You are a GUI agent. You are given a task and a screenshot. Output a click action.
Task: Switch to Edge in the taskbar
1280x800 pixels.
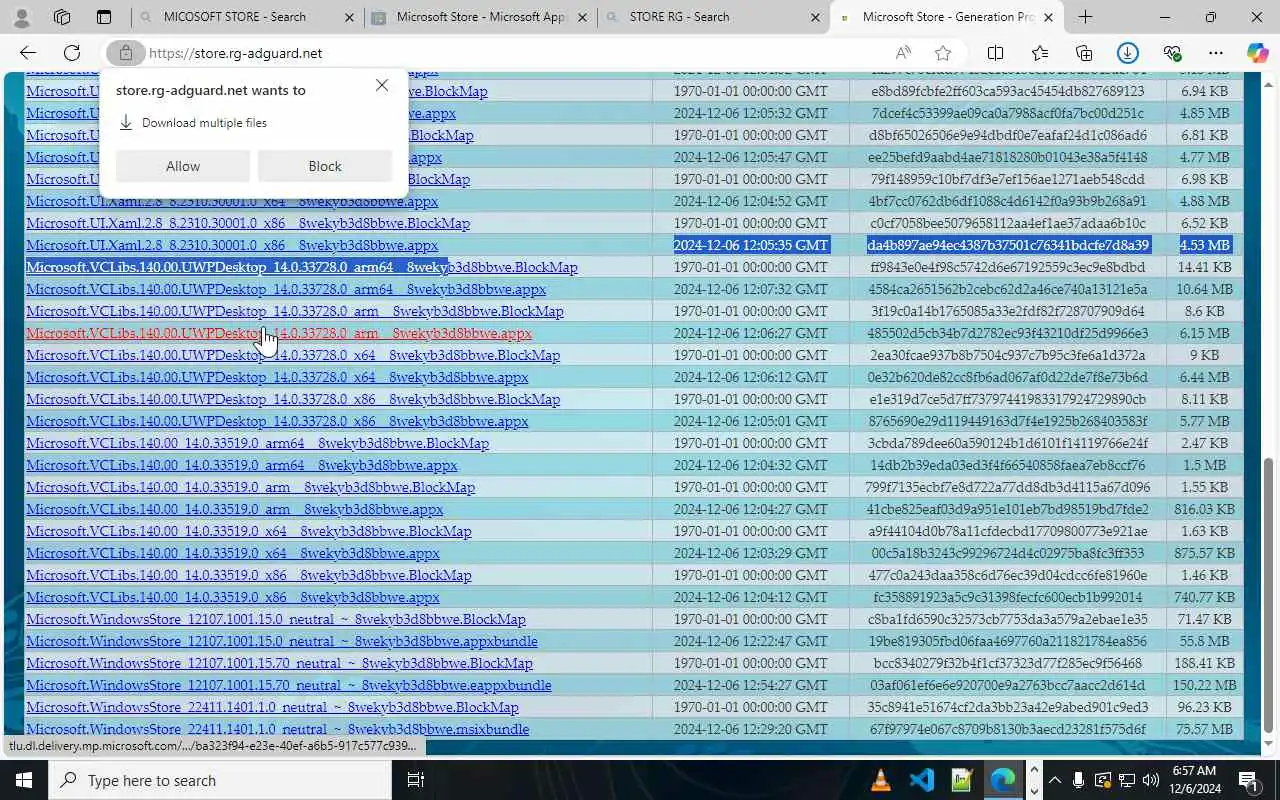(1002, 780)
